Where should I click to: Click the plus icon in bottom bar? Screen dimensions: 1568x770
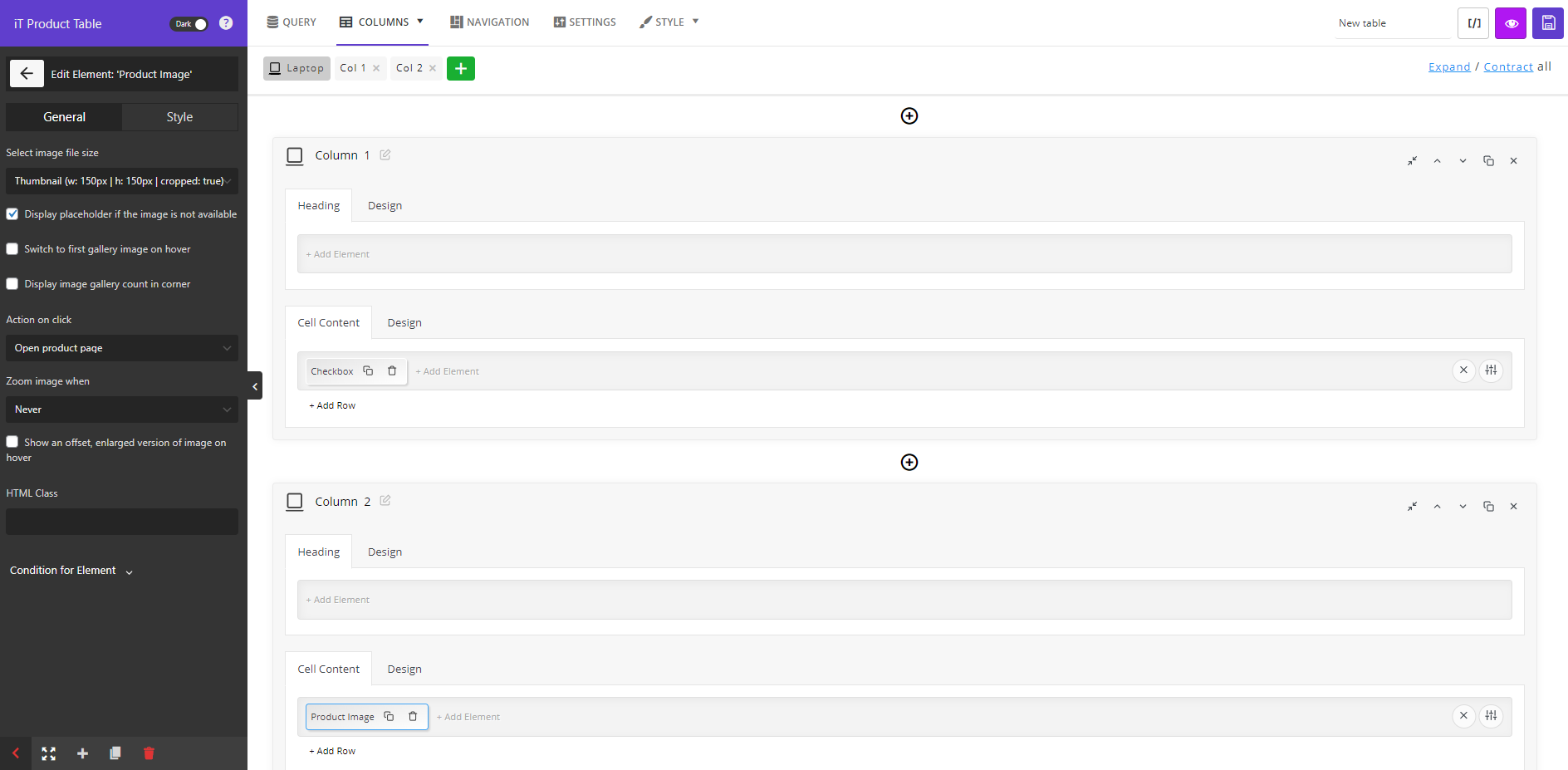82,753
